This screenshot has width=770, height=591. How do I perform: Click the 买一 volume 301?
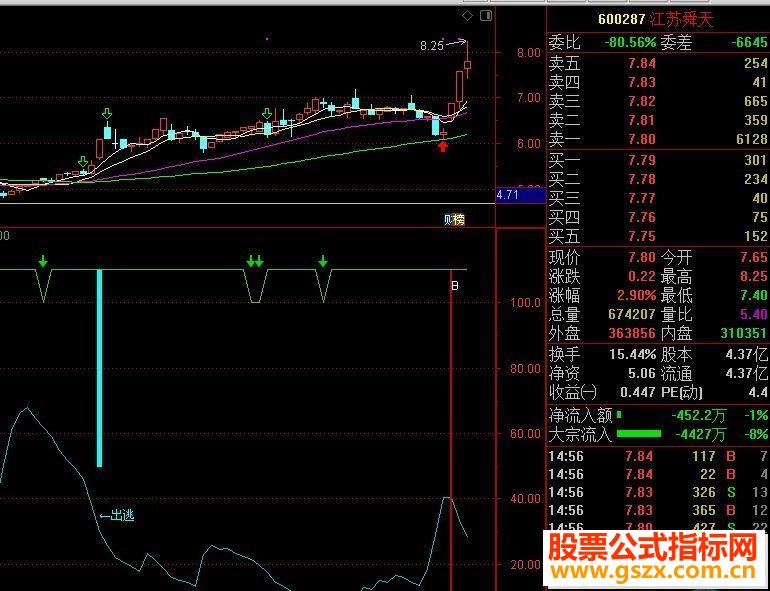click(x=755, y=160)
